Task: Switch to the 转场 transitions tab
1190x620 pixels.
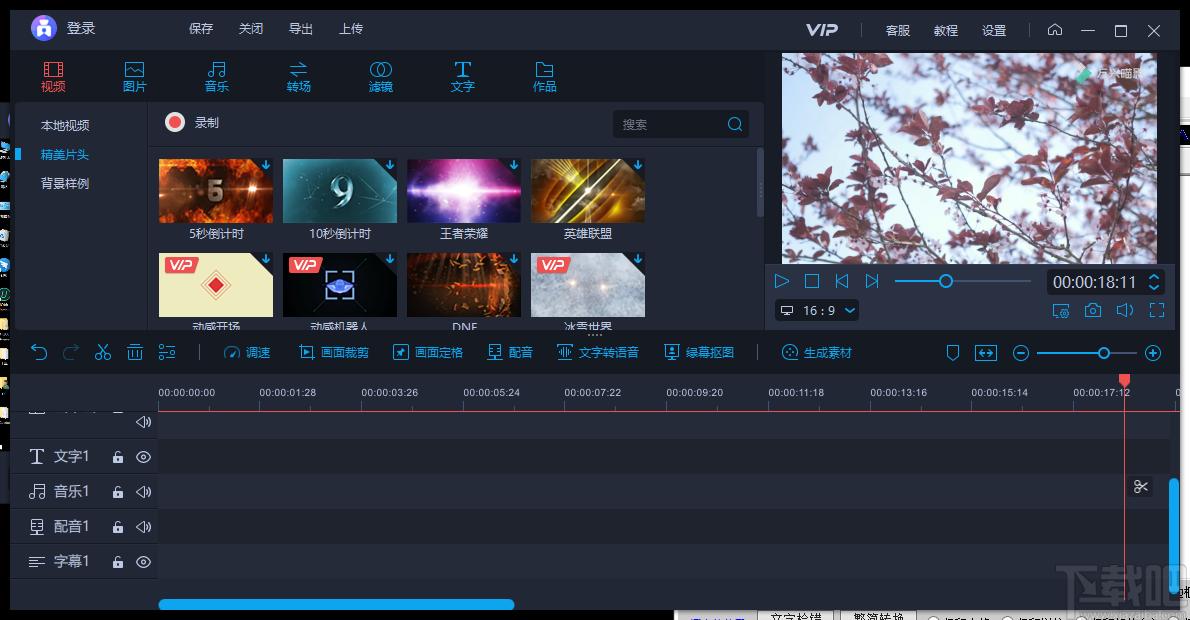Action: click(298, 77)
